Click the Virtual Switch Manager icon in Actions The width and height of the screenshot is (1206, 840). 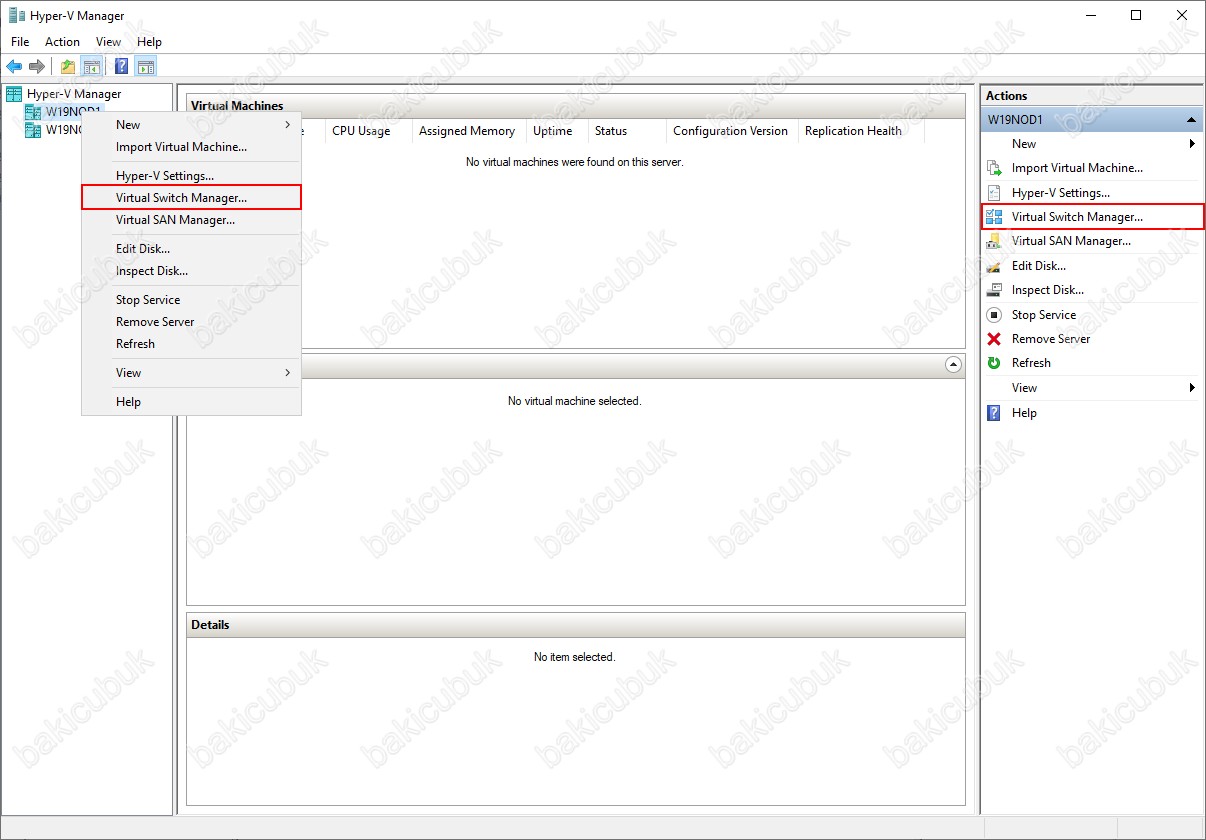(x=994, y=216)
